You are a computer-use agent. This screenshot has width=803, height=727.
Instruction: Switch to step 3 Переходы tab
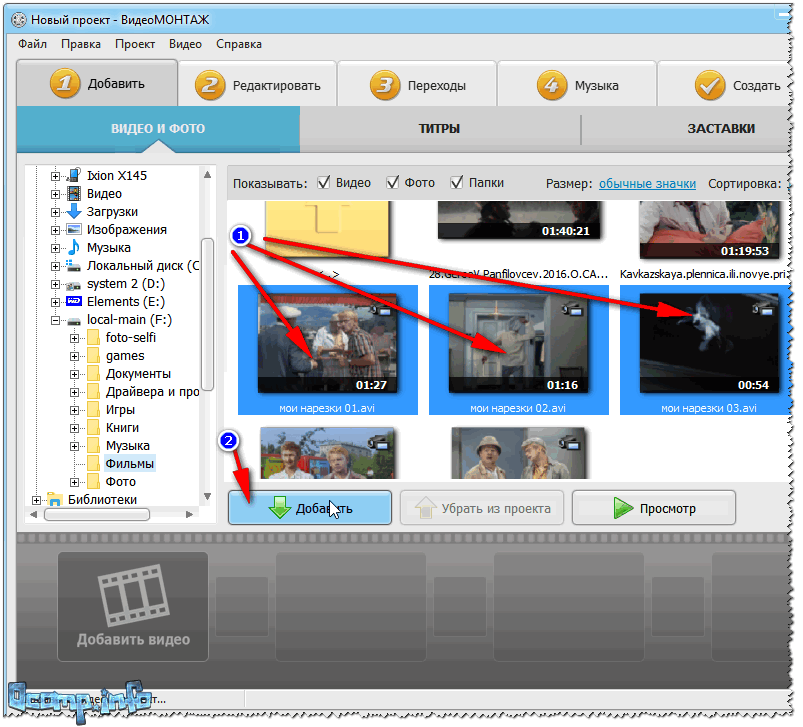417,84
